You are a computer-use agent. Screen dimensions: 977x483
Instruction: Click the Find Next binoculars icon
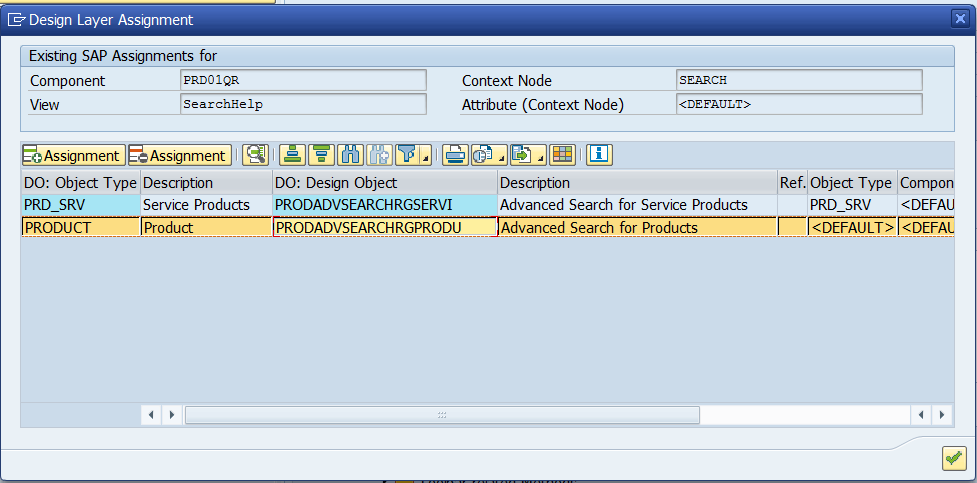pyautogui.click(x=379, y=155)
